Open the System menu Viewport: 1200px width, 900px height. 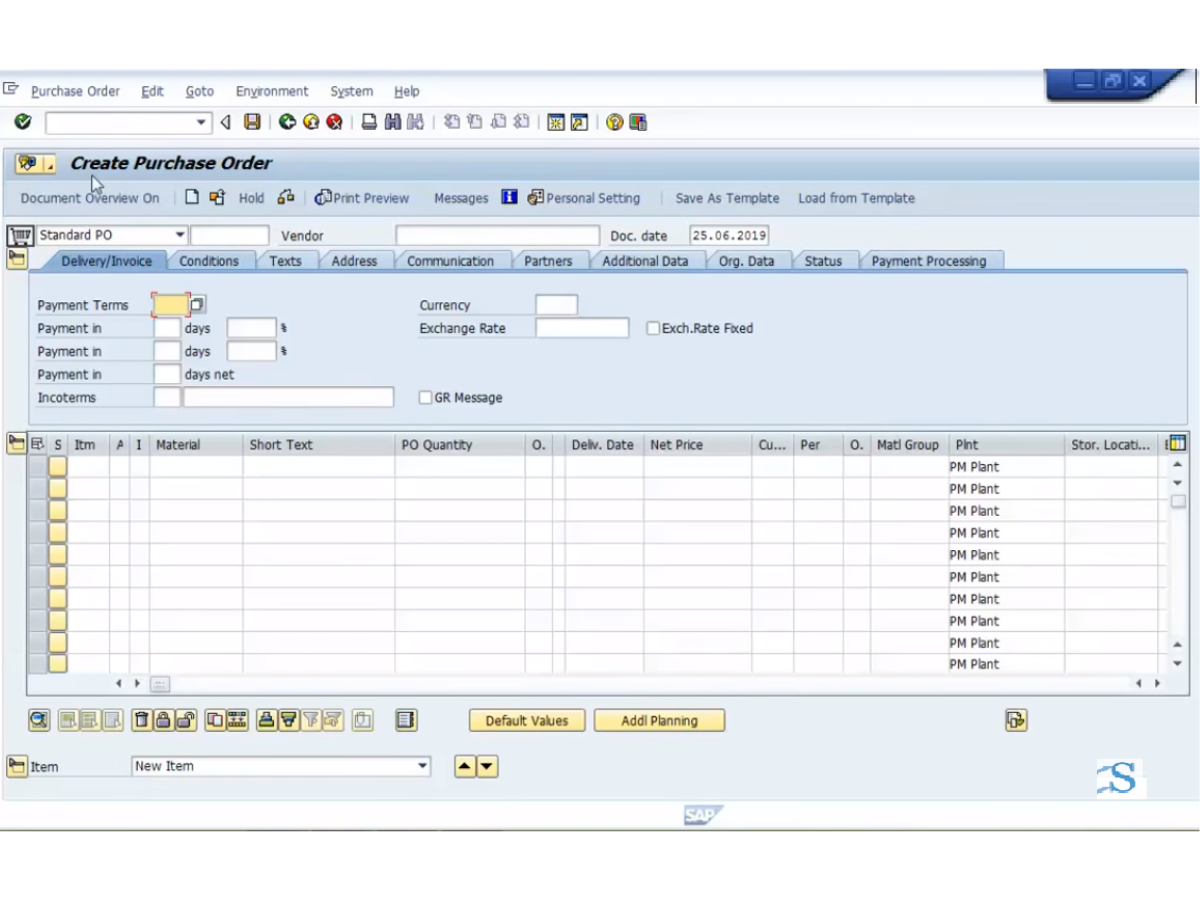click(351, 91)
